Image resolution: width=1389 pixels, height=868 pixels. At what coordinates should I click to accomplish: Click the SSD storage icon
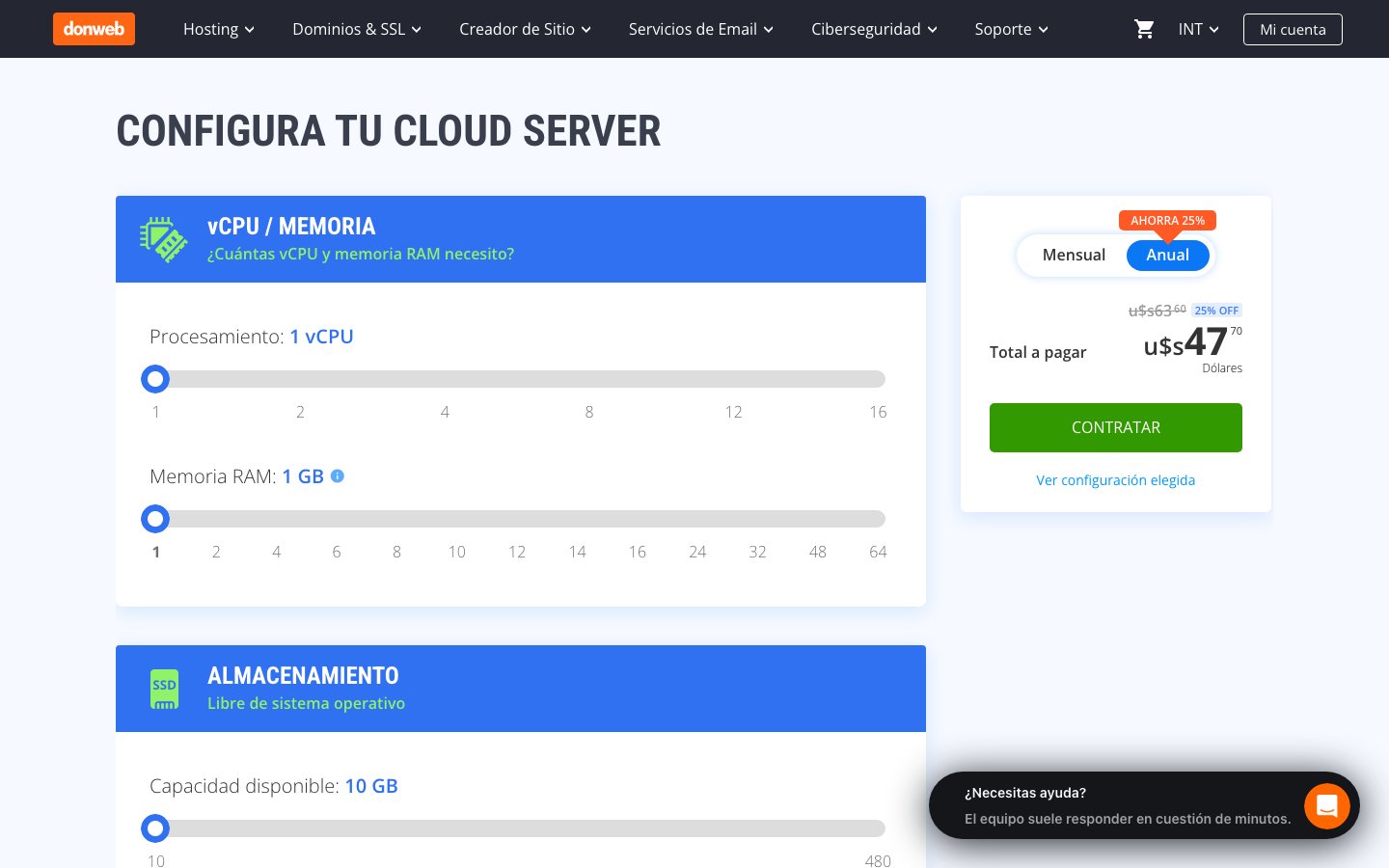[164, 689]
